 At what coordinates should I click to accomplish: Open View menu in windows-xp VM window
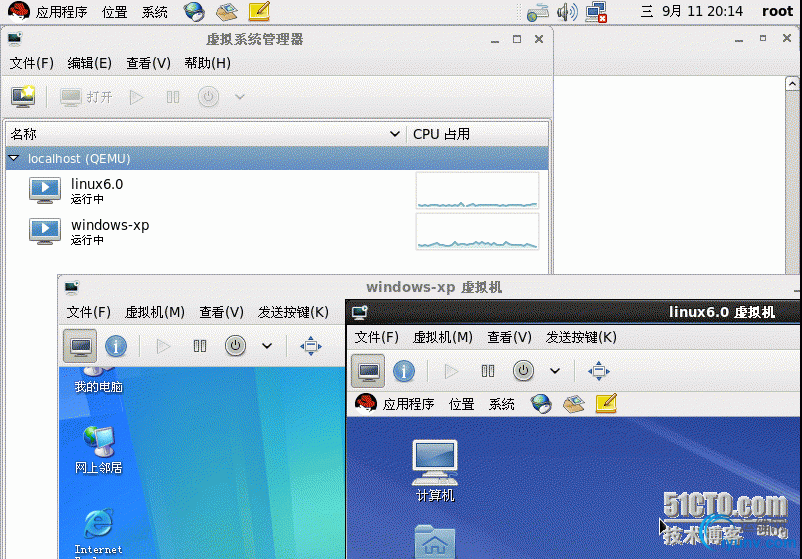221,312
